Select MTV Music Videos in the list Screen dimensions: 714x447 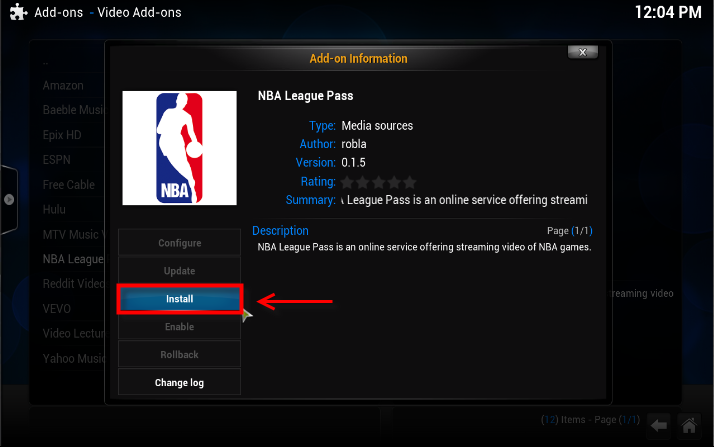74,234
